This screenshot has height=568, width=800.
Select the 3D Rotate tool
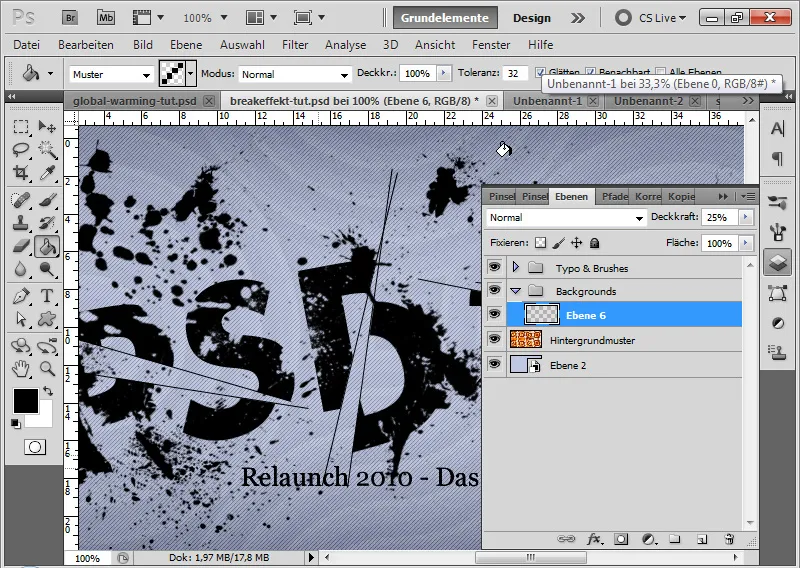pyautogui.click(x=20, y=346)
